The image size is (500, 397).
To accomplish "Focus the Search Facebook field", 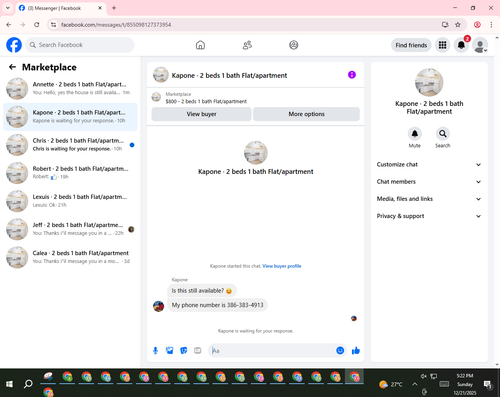I will coord(80,45).
